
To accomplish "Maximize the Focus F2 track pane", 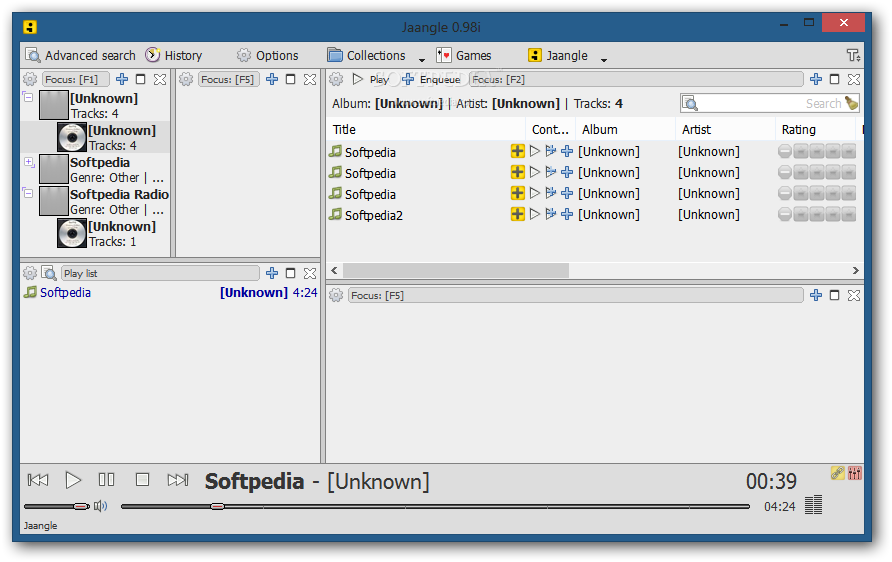I will pos(835,79).
